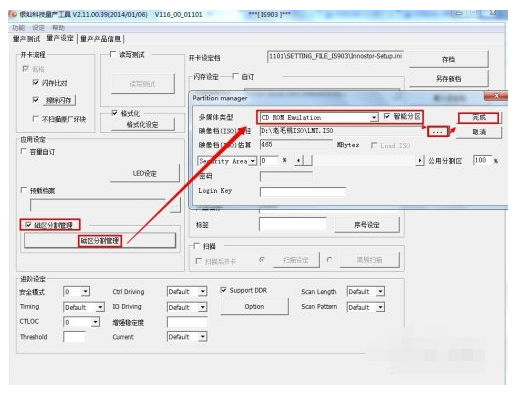This screenshot has width=516, height=393.
Task: Click the 磁区分割管理 button
Action: pos(100,241)
